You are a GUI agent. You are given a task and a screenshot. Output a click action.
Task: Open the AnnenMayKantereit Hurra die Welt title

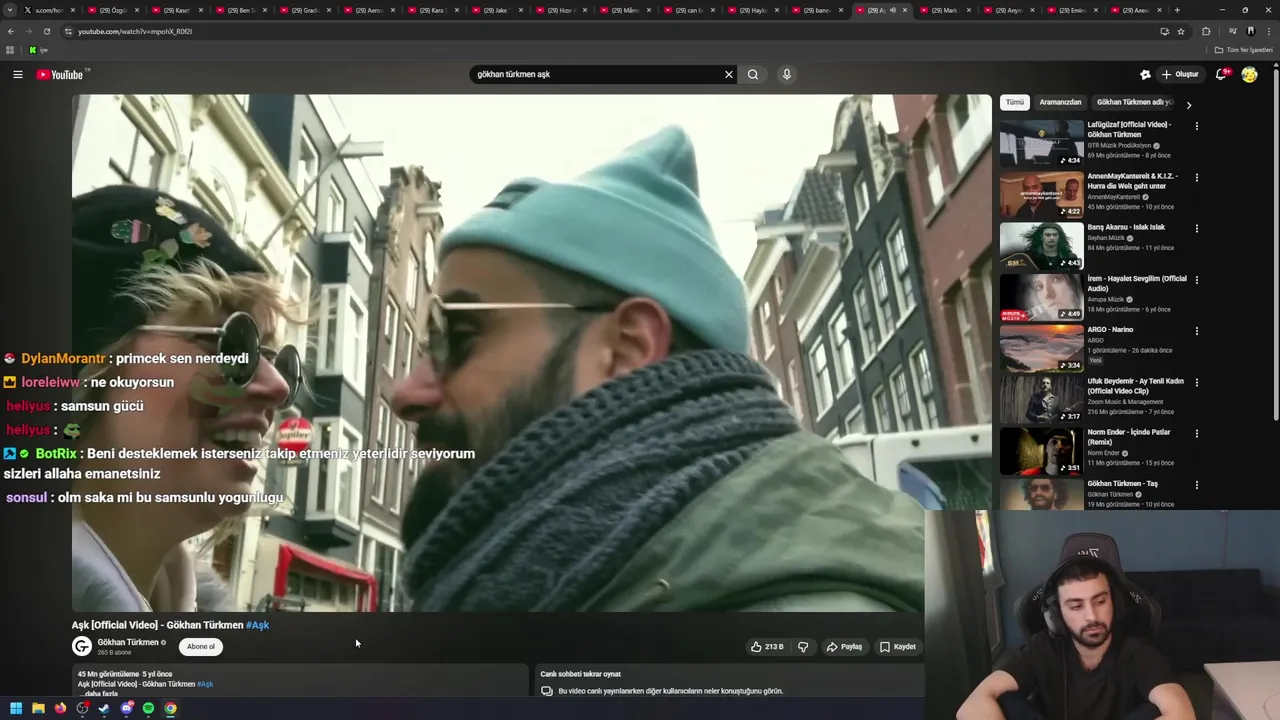pos(1132,181)
